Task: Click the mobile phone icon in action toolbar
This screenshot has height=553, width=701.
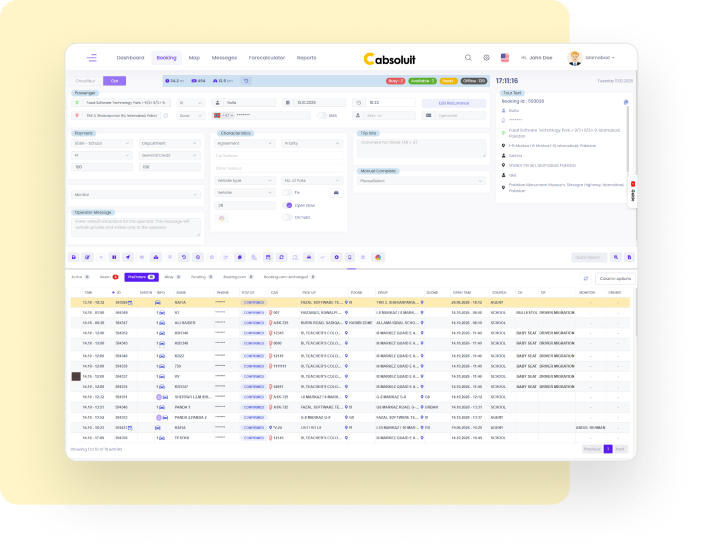Action: 350,257
